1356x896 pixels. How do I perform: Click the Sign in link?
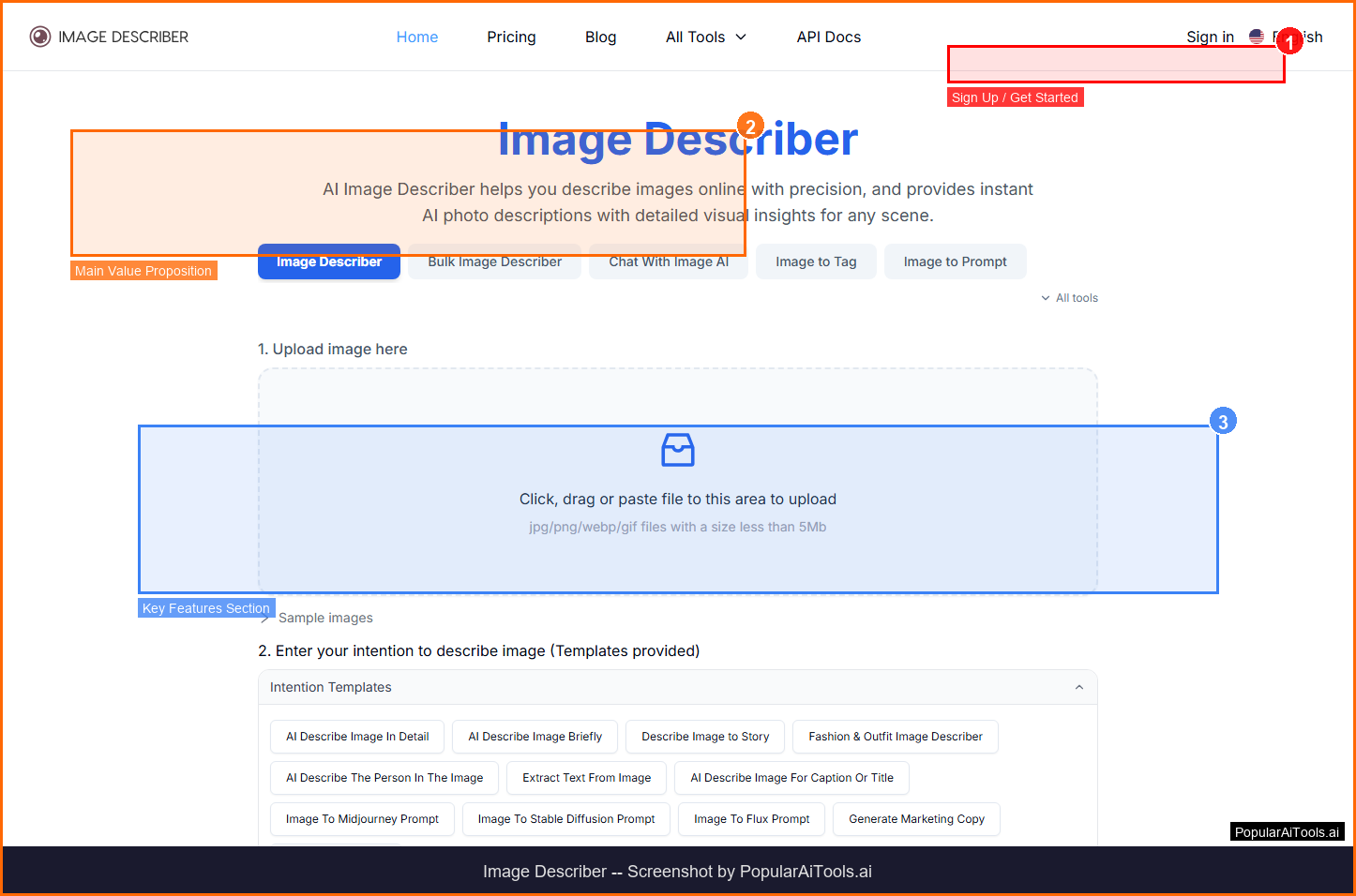(1210, 37)
